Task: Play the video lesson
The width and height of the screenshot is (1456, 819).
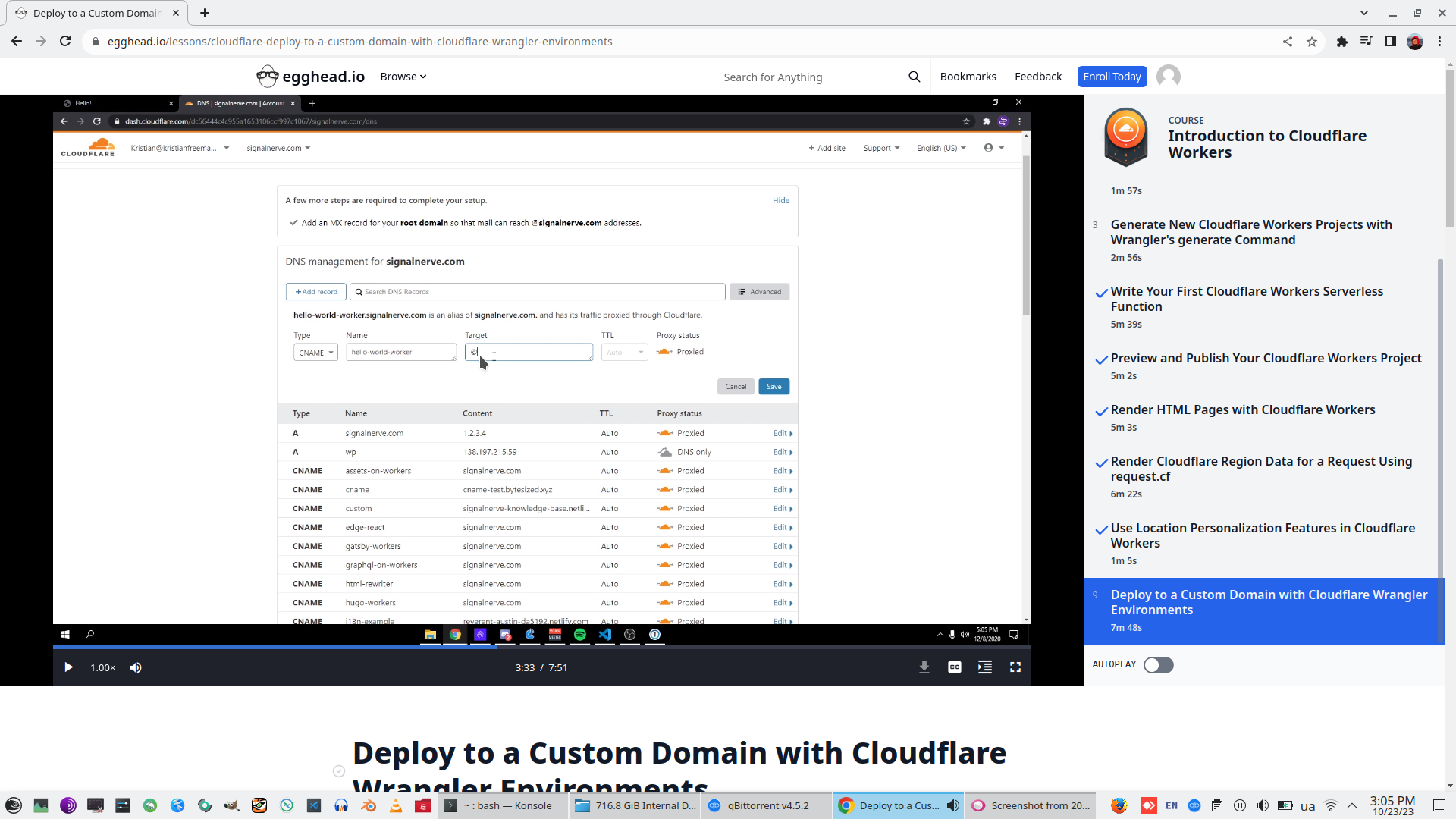Action: [x=68, y=667]
